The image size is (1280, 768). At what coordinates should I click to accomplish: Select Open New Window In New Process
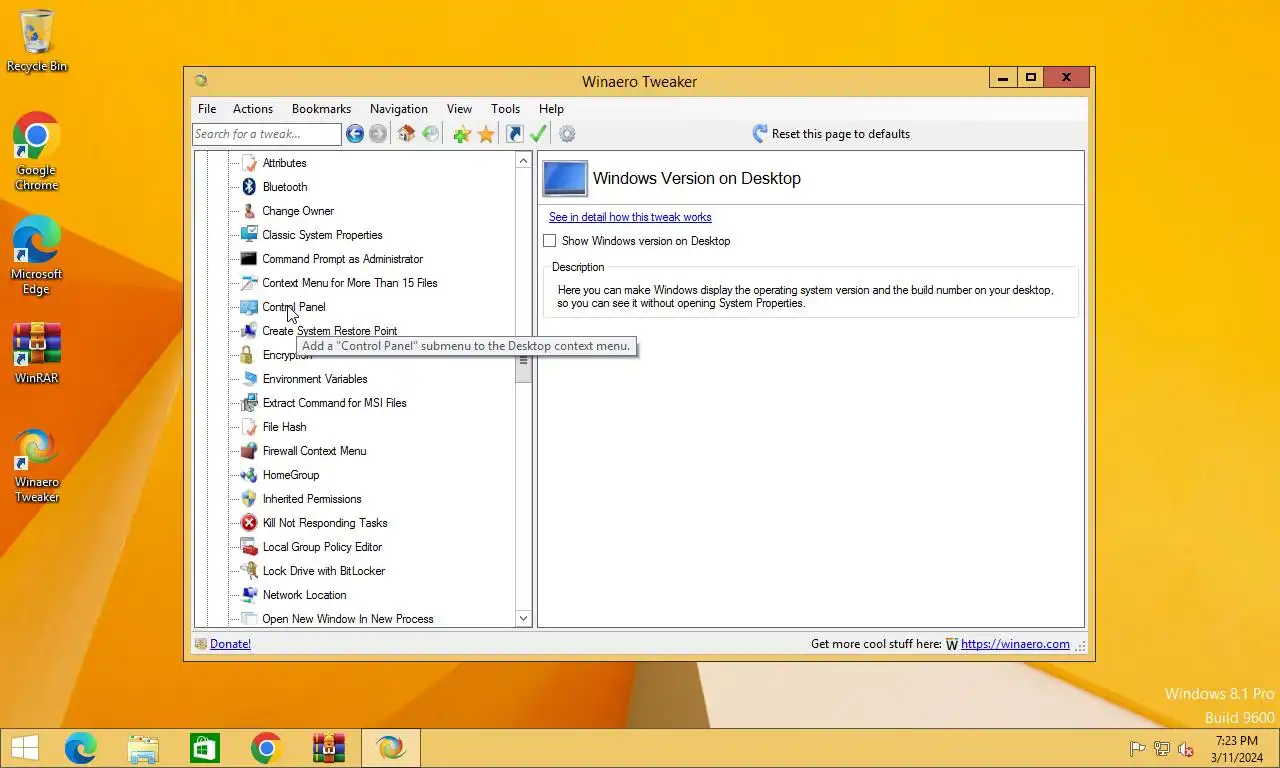click(x=348, y=619)
